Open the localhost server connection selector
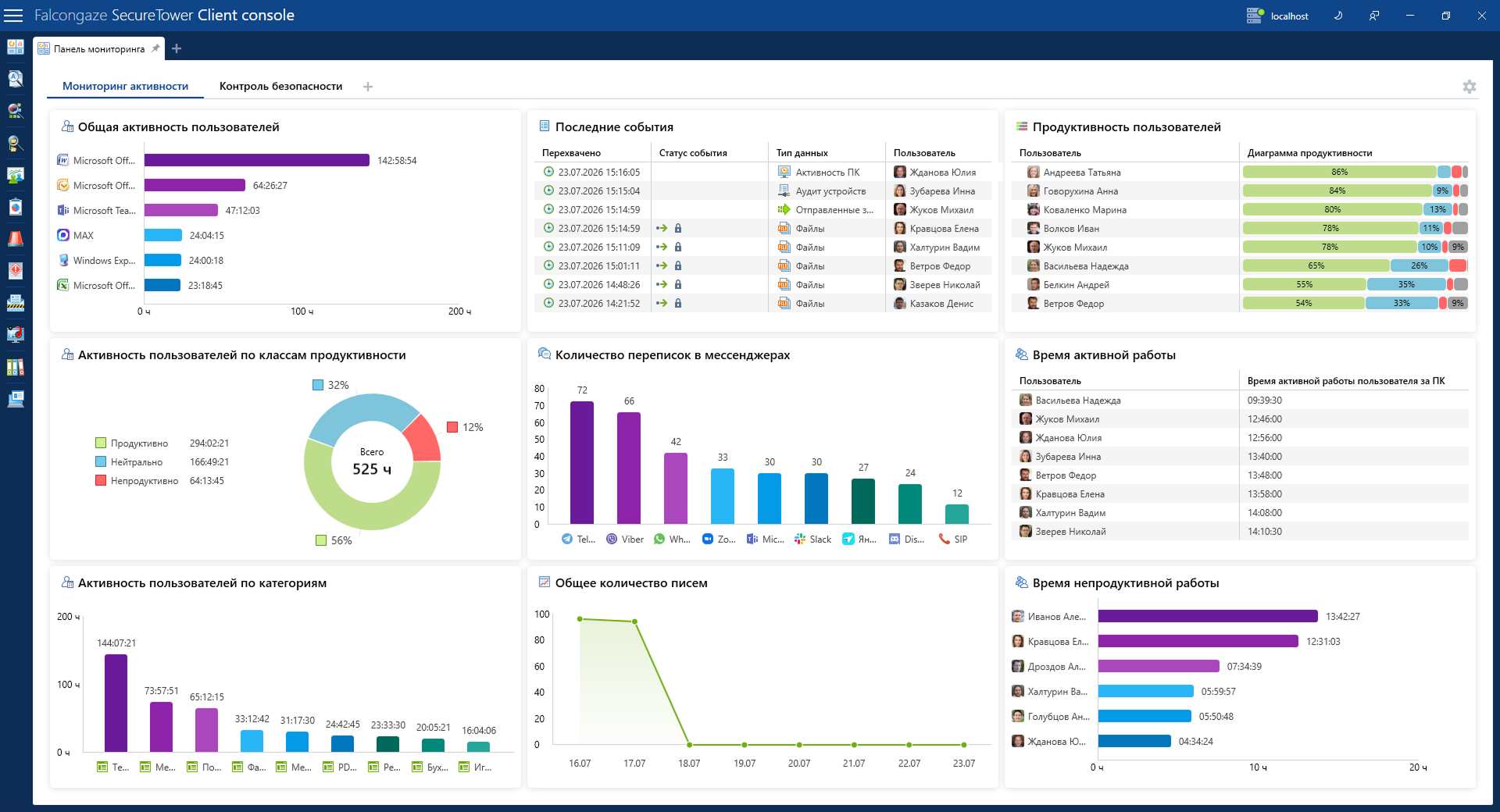 click(1278, 16)
